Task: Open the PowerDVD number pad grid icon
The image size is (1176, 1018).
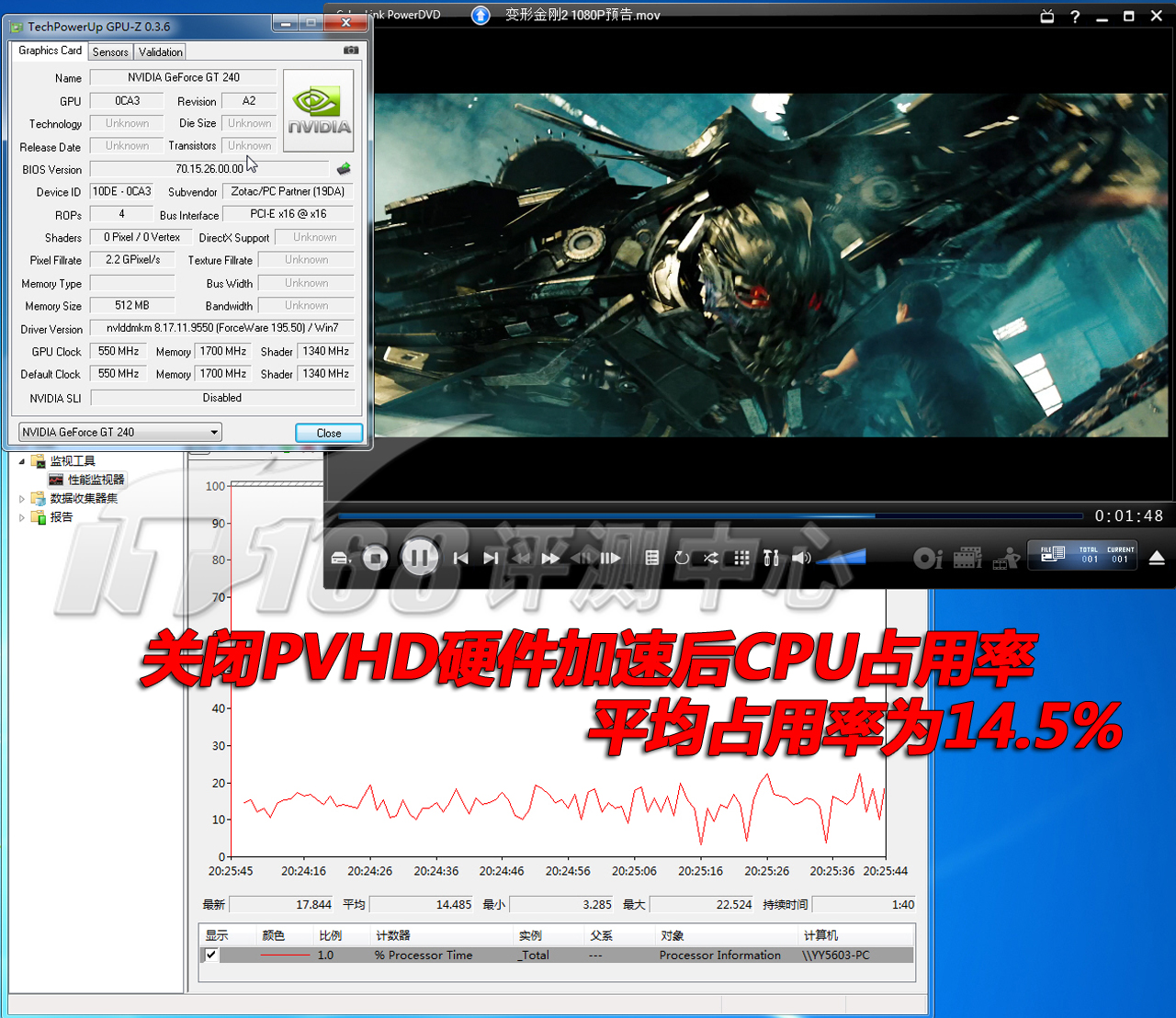Action: coord(742,558)
